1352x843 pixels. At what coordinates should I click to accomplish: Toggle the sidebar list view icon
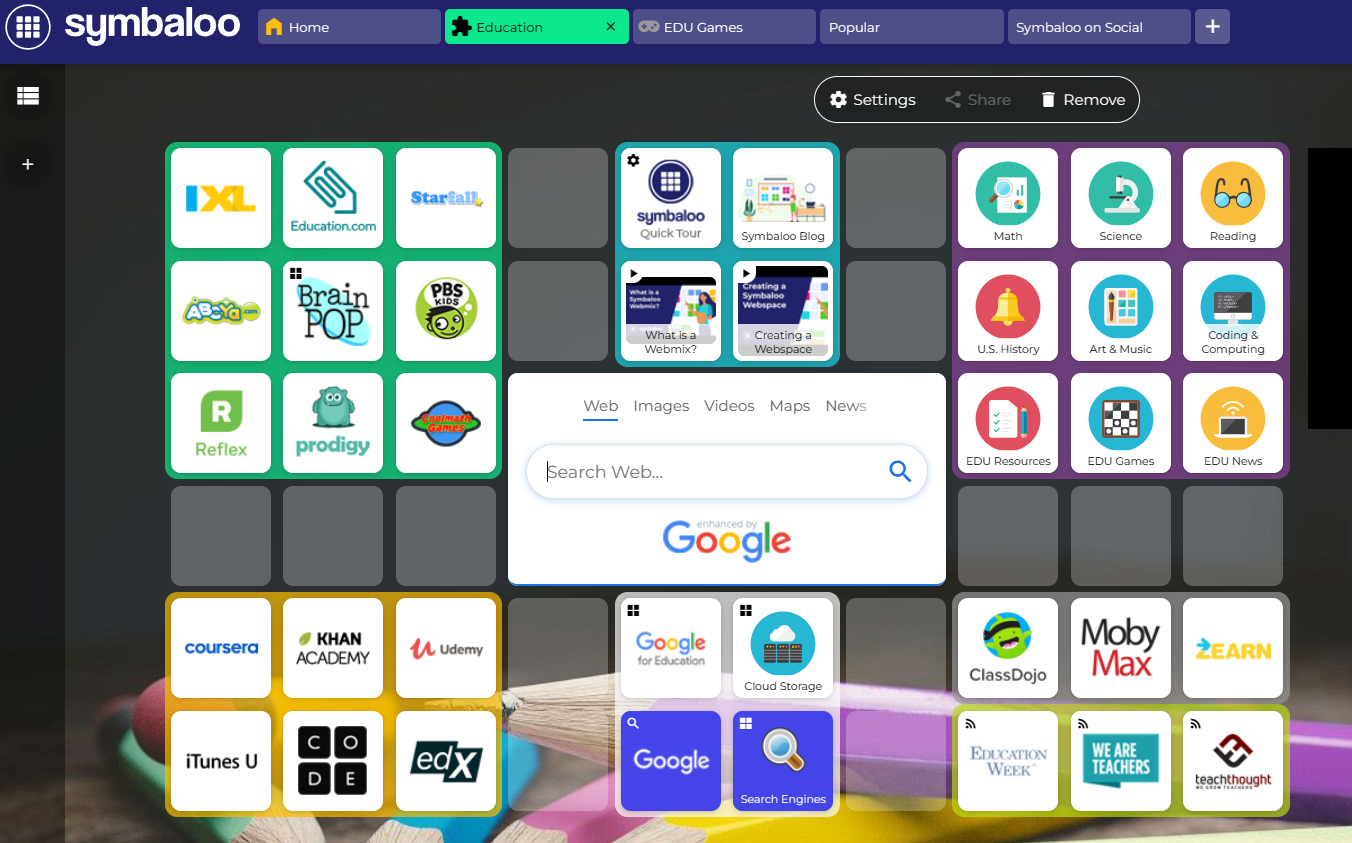(28, 96)
